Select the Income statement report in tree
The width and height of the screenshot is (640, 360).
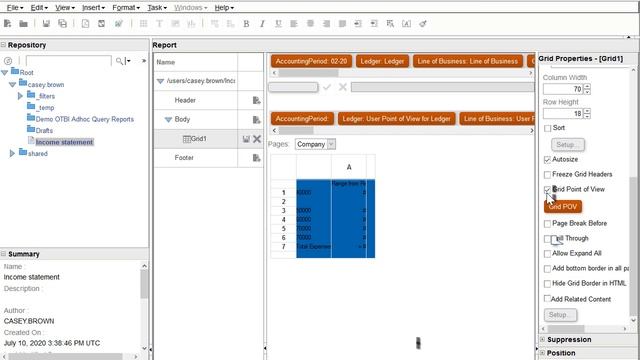point(64,142)
